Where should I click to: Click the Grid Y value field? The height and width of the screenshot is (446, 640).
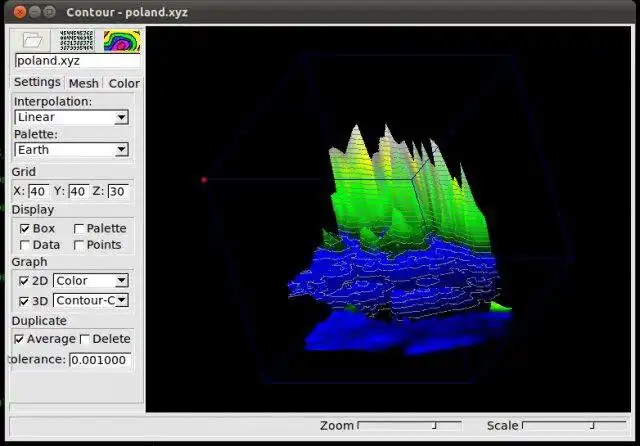coord(78,191)
